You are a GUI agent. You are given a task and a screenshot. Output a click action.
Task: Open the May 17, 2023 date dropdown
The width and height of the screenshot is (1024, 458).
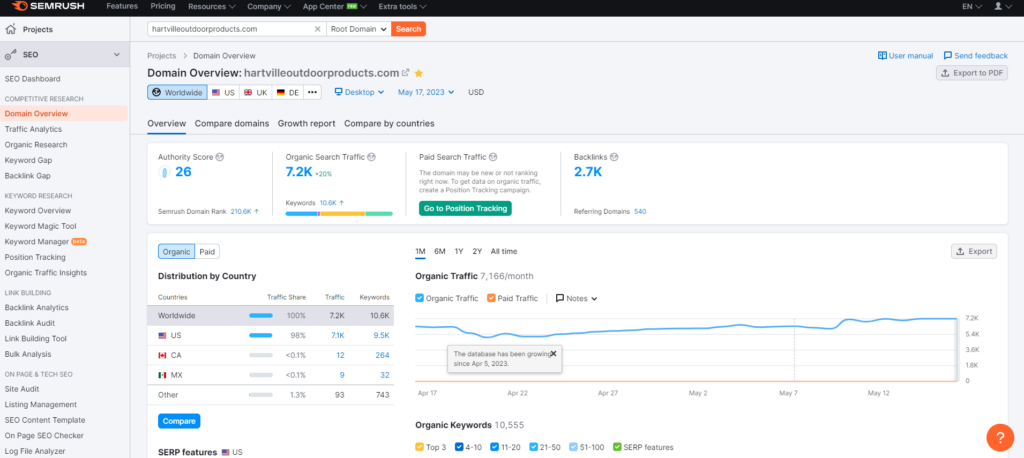point(426,92)
